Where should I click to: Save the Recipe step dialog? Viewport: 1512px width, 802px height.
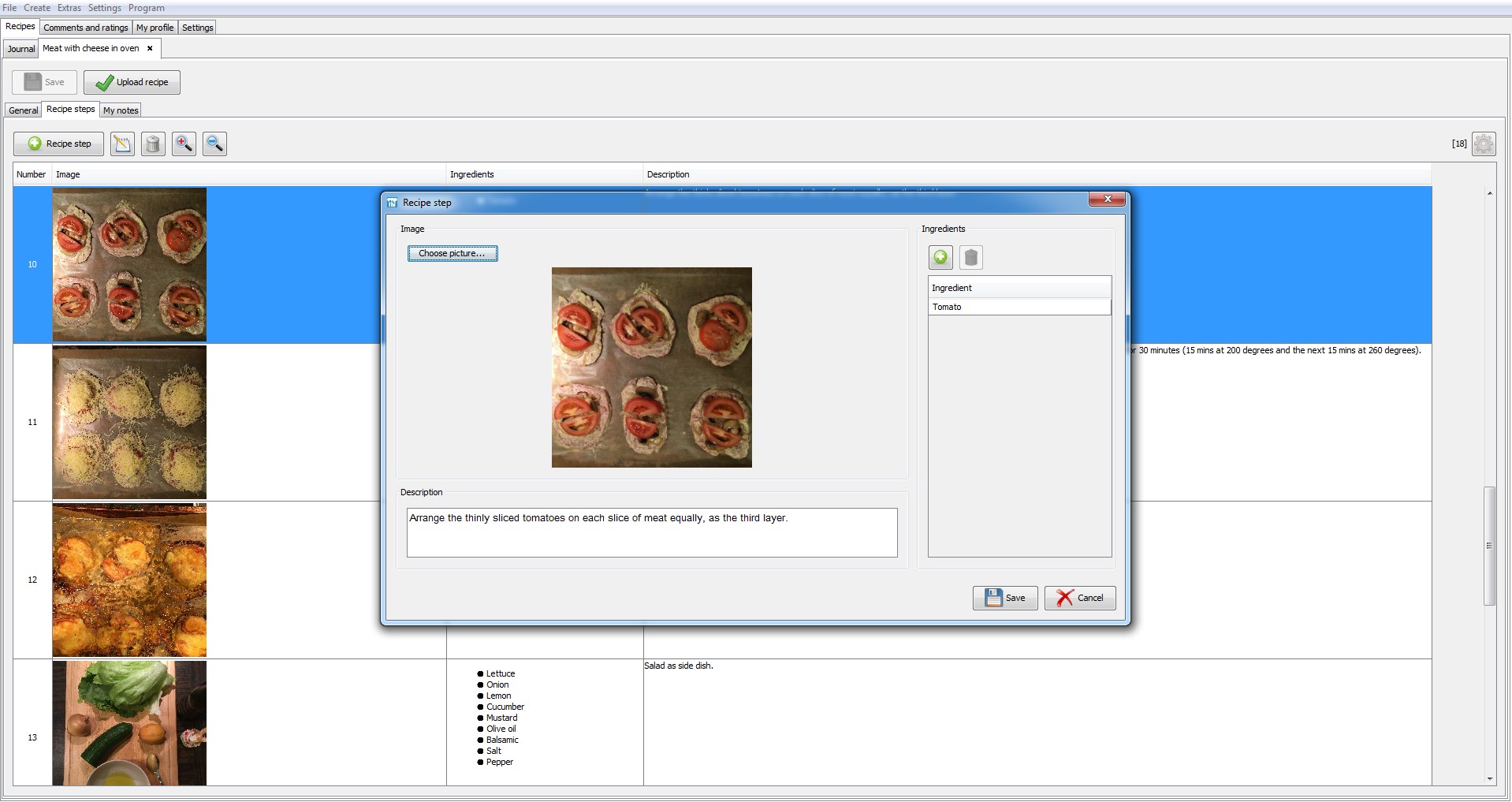coord(1004,598)
